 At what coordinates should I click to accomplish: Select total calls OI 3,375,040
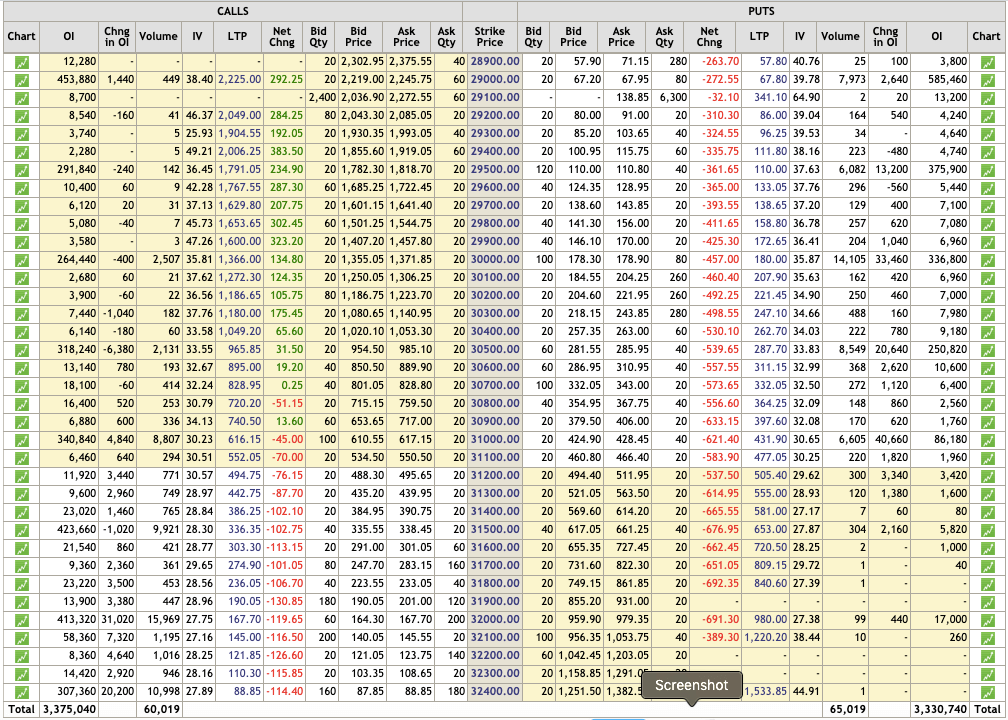tap(71, 709)
